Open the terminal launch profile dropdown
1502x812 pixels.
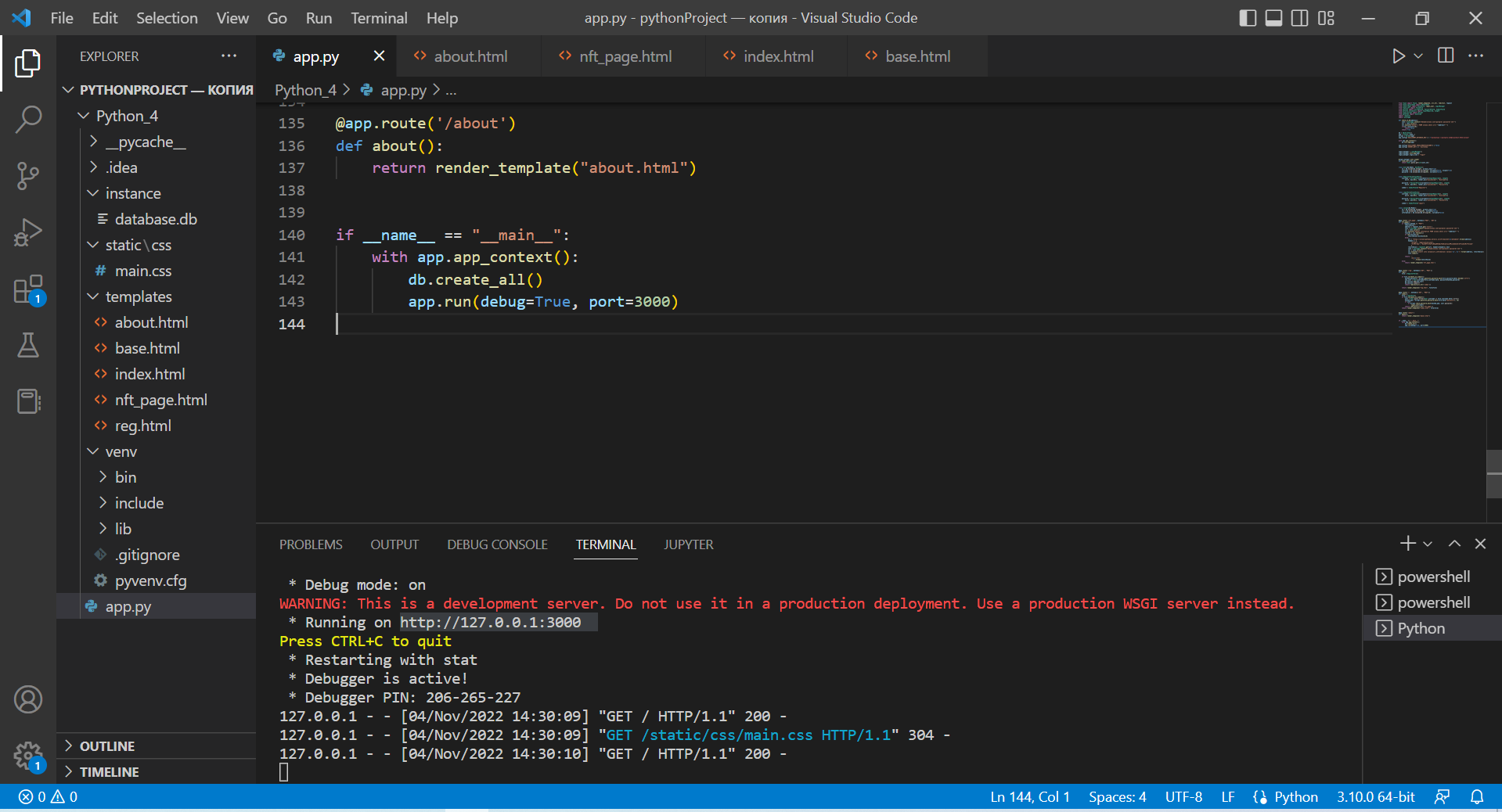[x=1428, y=543]
